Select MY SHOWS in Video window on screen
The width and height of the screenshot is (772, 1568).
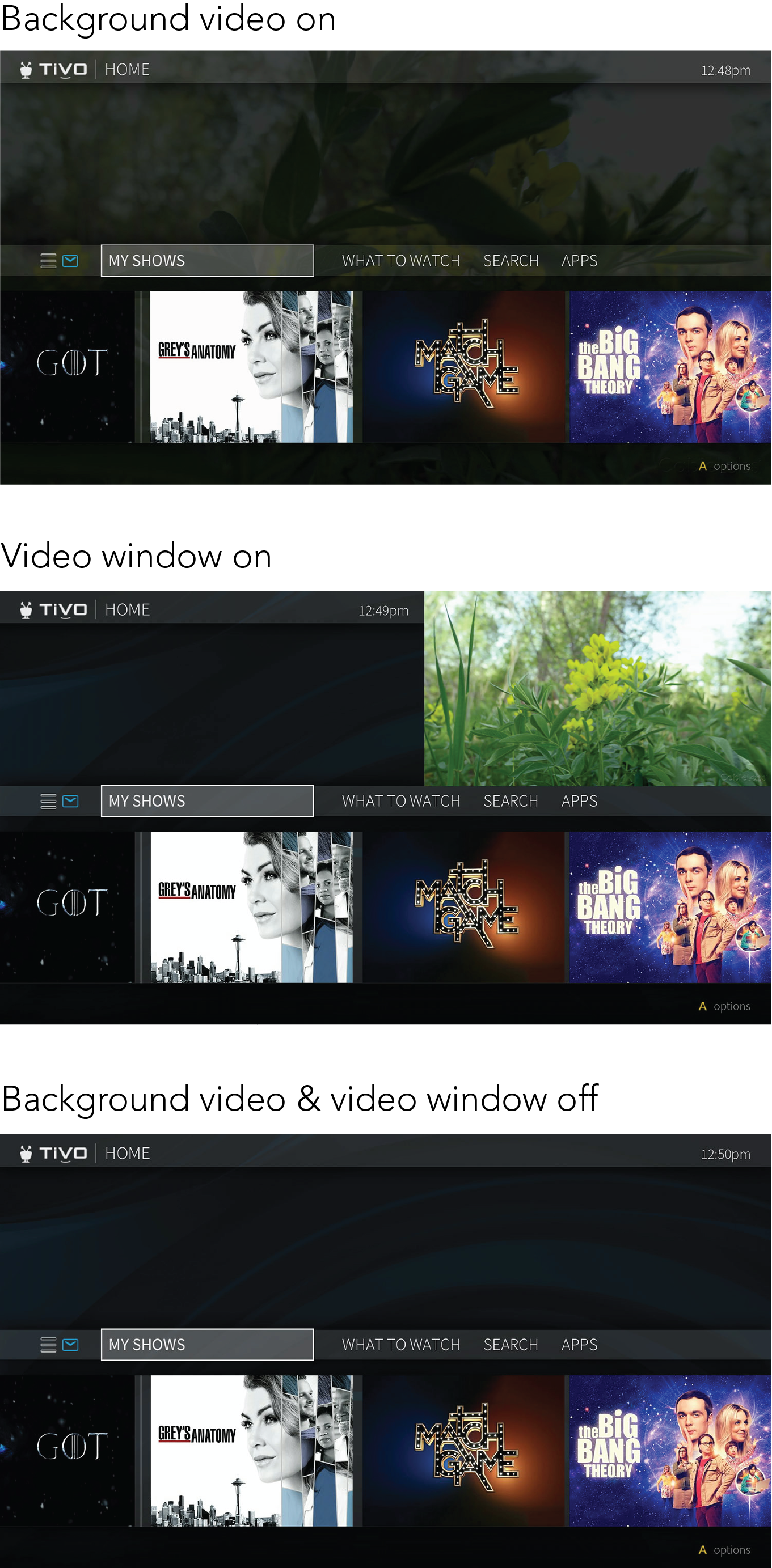[208, 801]
